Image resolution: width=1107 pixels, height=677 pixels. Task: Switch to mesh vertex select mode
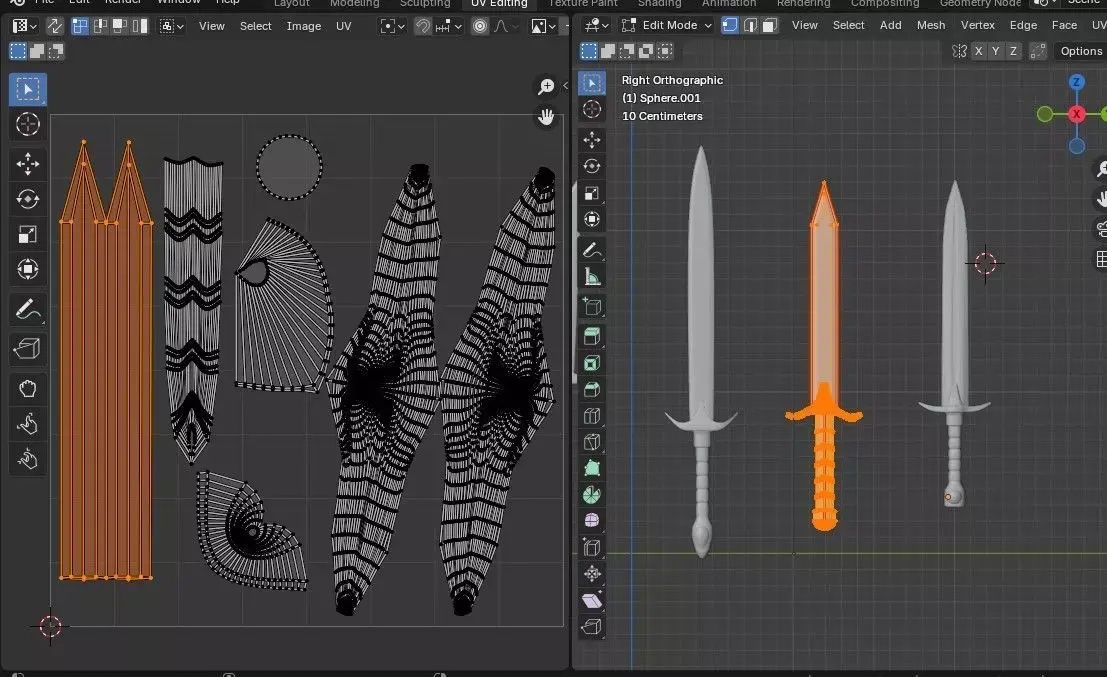(730, 25)
